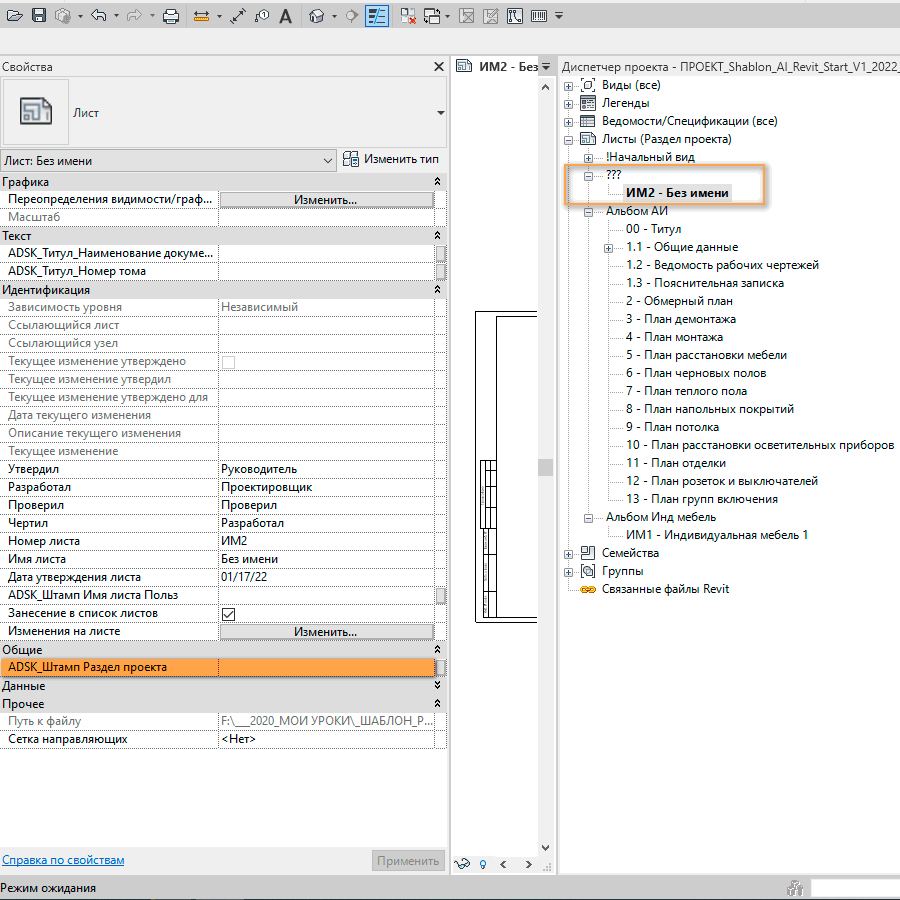Open the 3D View dropdown arrow
900x900 pixels.
point(334,16)
